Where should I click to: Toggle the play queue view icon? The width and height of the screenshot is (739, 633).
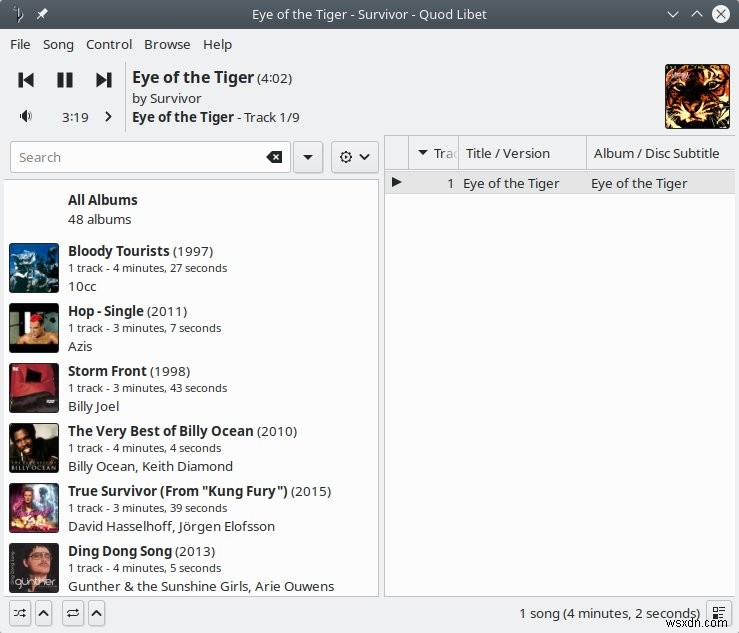click(x=718, y=613)
